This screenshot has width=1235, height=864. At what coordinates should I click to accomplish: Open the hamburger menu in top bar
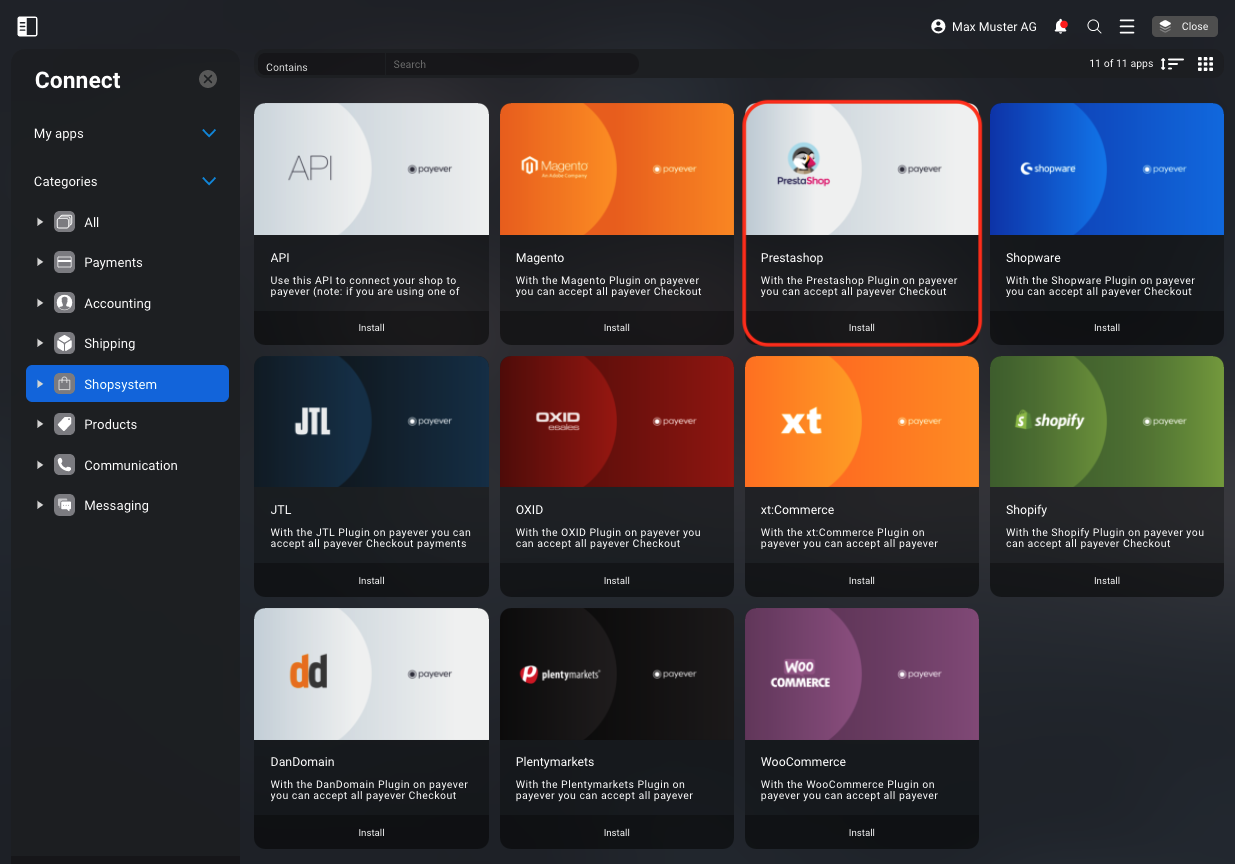tap(1127, 27)
